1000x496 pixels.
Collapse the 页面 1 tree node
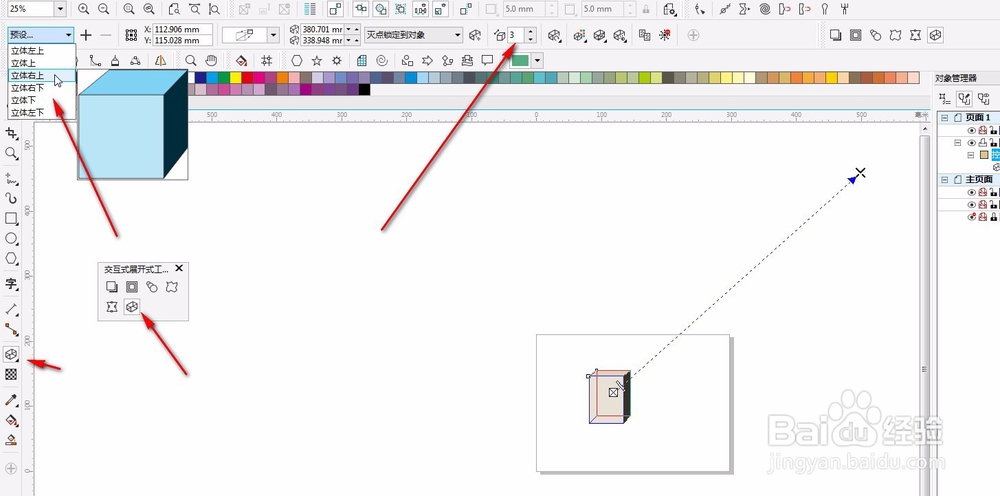coord(944,118)
